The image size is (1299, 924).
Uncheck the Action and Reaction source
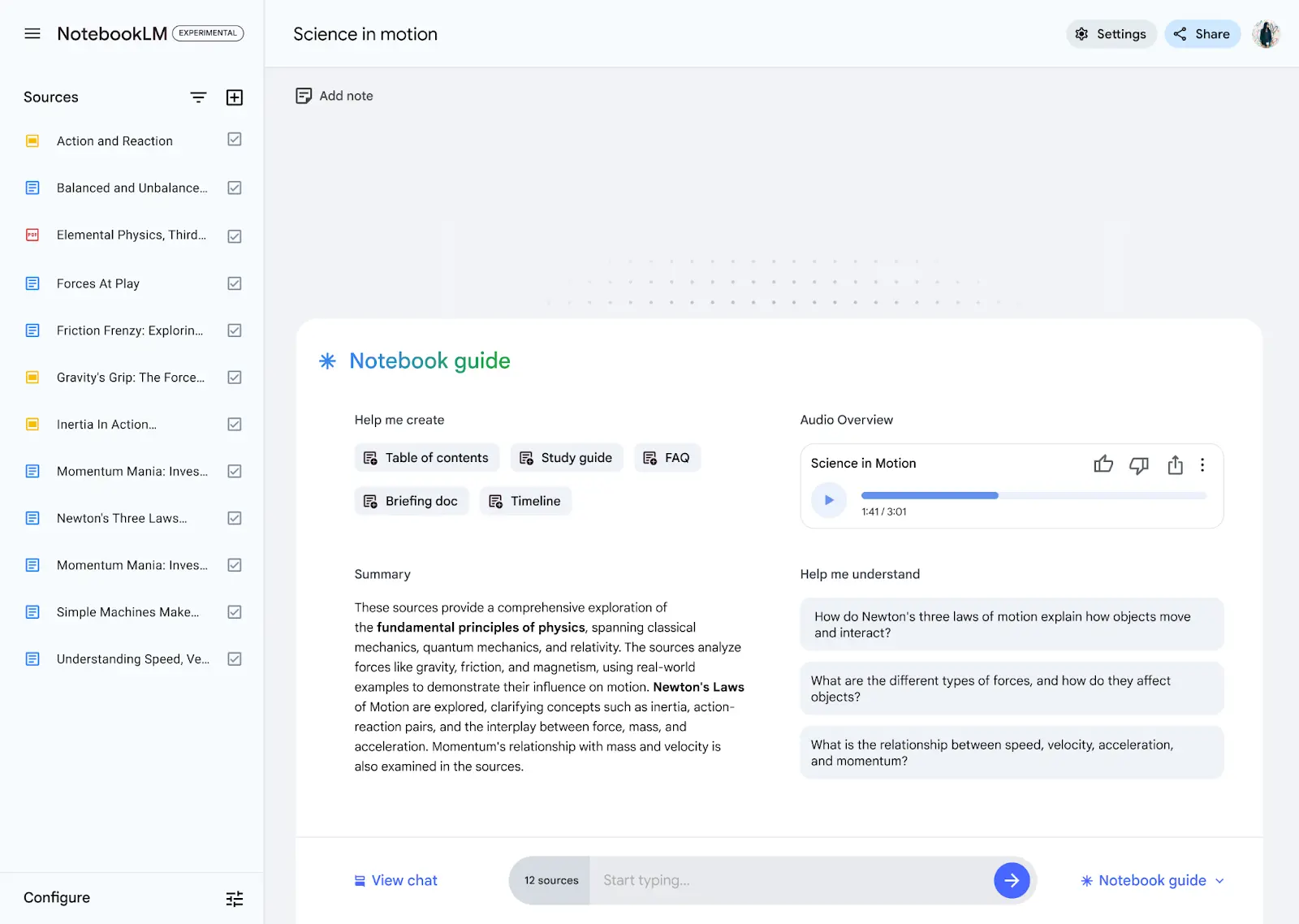[x=234, y=140]
